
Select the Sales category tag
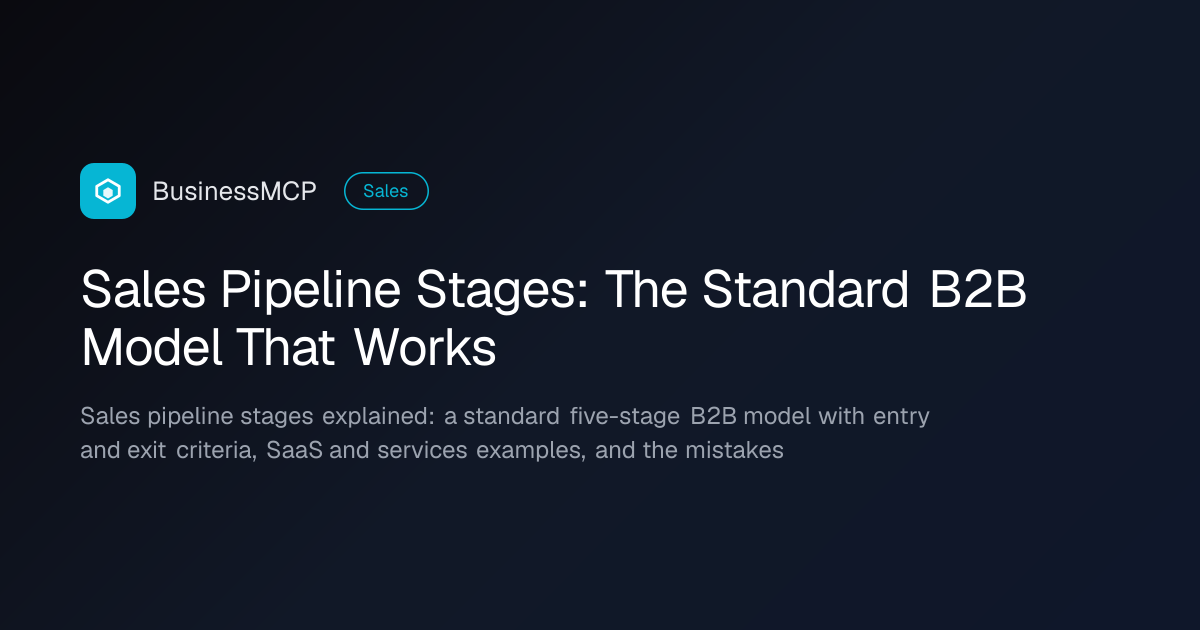(x=386, y=191)
